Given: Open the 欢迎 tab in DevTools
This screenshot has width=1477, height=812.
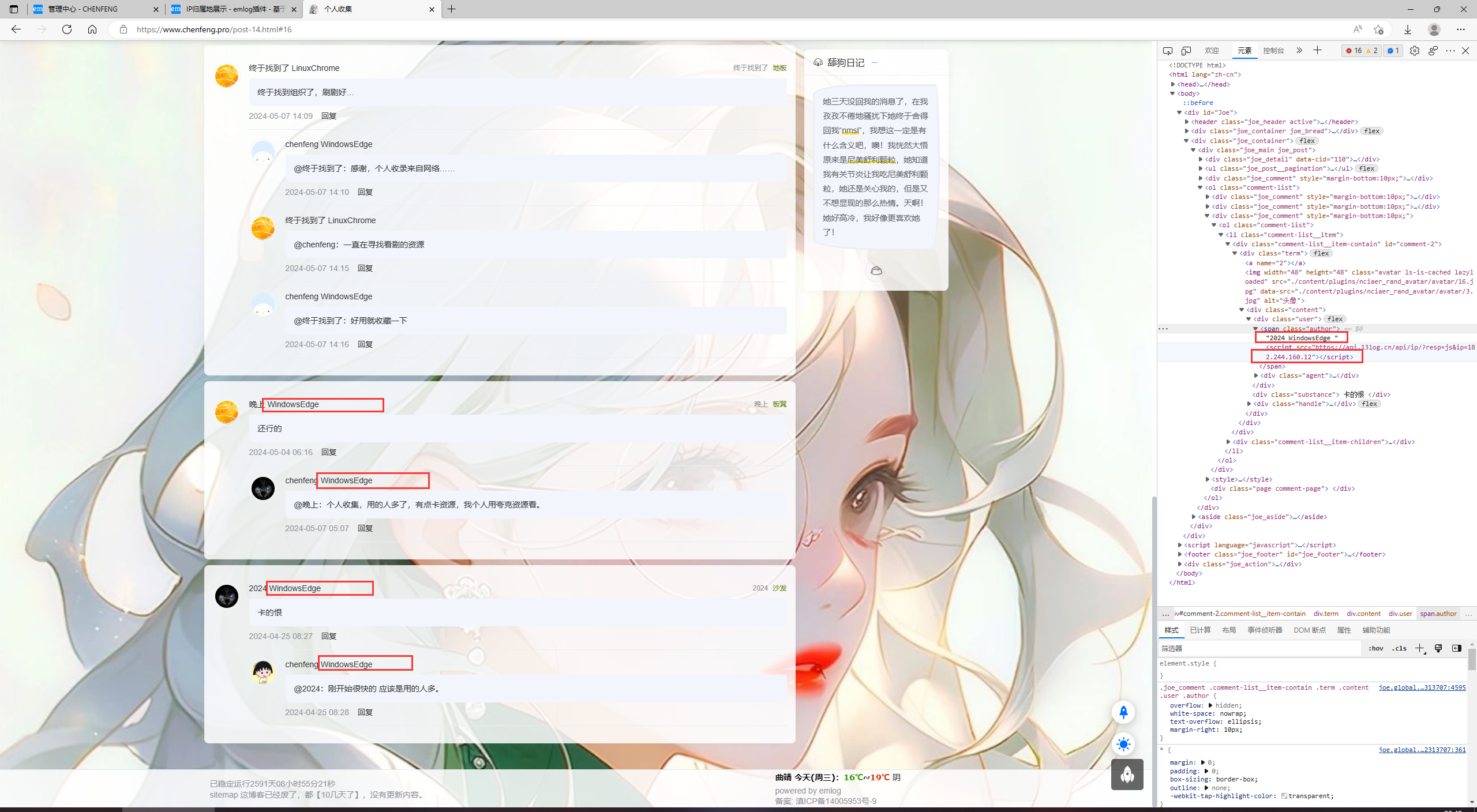Looking at the screenshot, I should click(x=1212, y=51).
